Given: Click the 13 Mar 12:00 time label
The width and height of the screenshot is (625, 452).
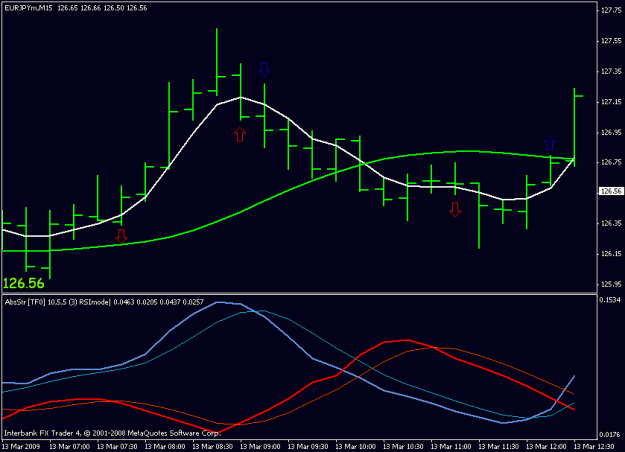Looking at the screenshot, I should click(x=546, y=446).
